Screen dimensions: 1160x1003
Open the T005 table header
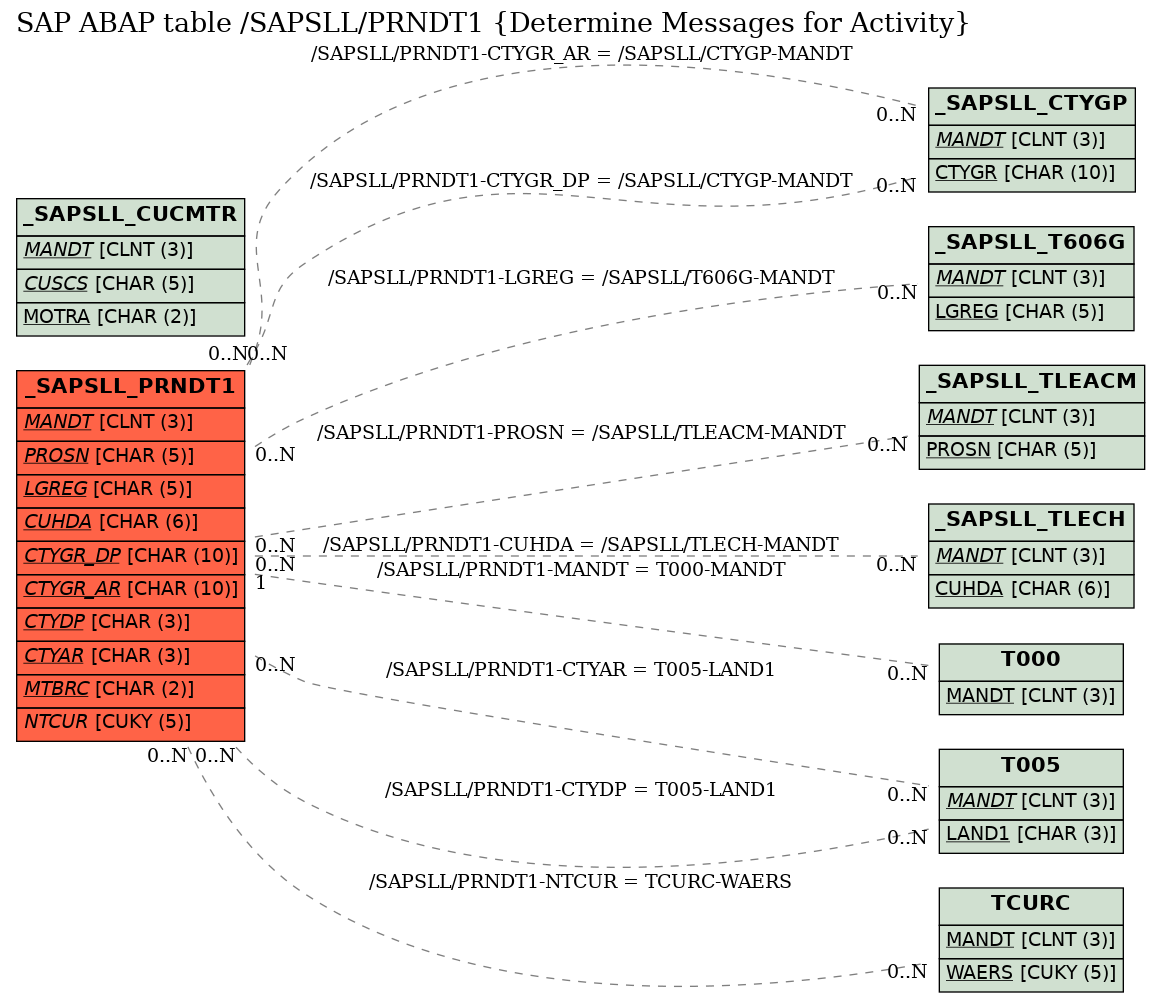[x=1031, y=766]
